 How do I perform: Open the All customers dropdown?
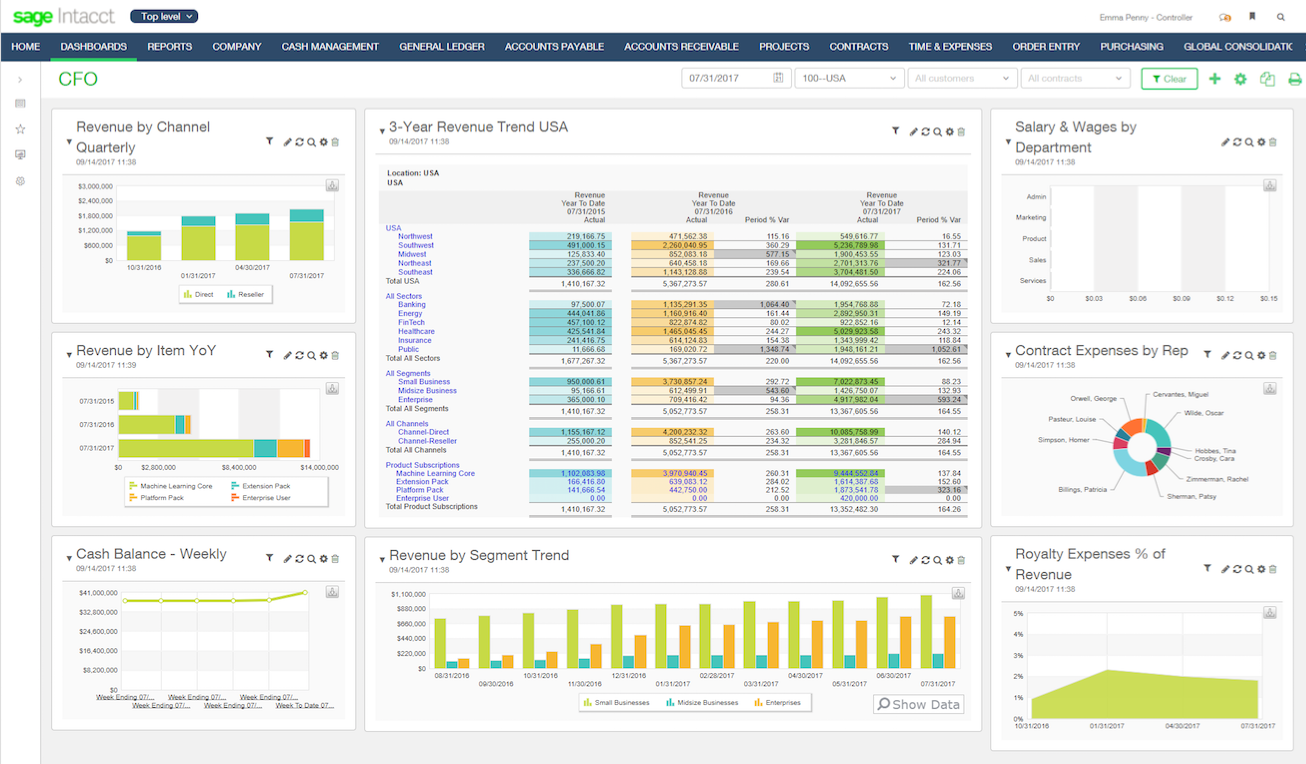click(x=962, y=78)
